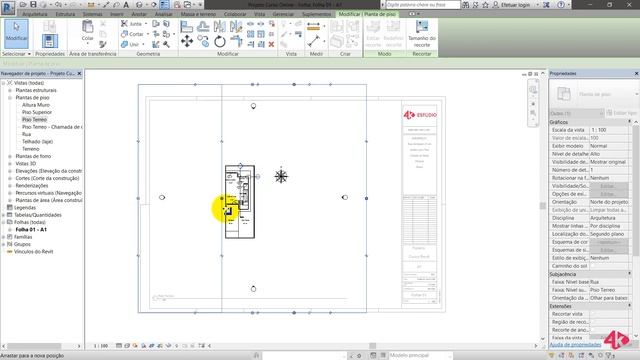Image resolution: width=640 pixels, height=360 pixels.
Task: Toggle the Recorte de anotação checkbox
Action: coord(593,330)
